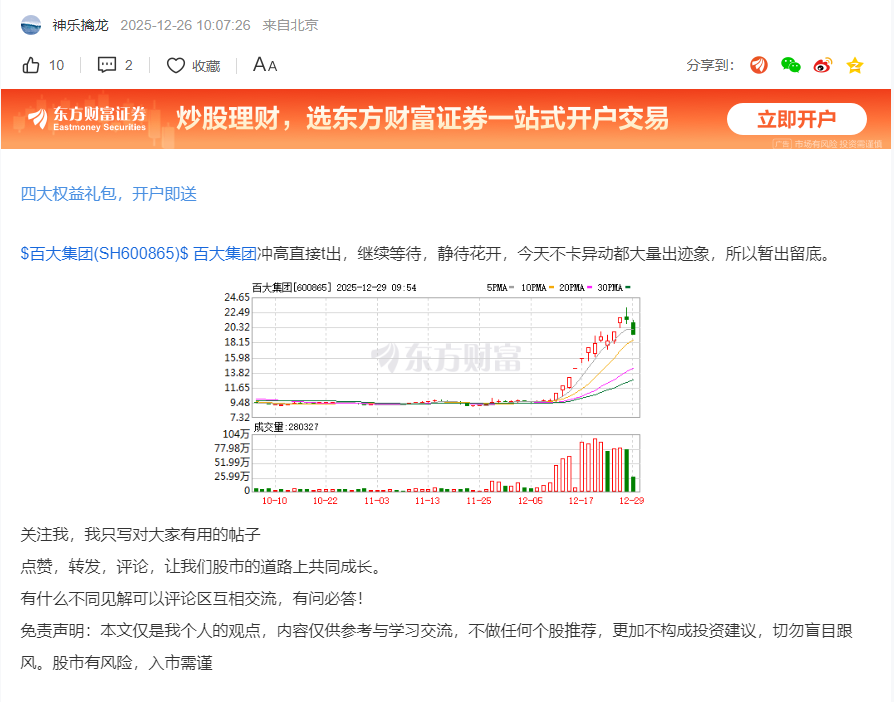Click the 百大集团 candlestick chart image
Viewport: 894px width, 702px height.
point(430,393)
